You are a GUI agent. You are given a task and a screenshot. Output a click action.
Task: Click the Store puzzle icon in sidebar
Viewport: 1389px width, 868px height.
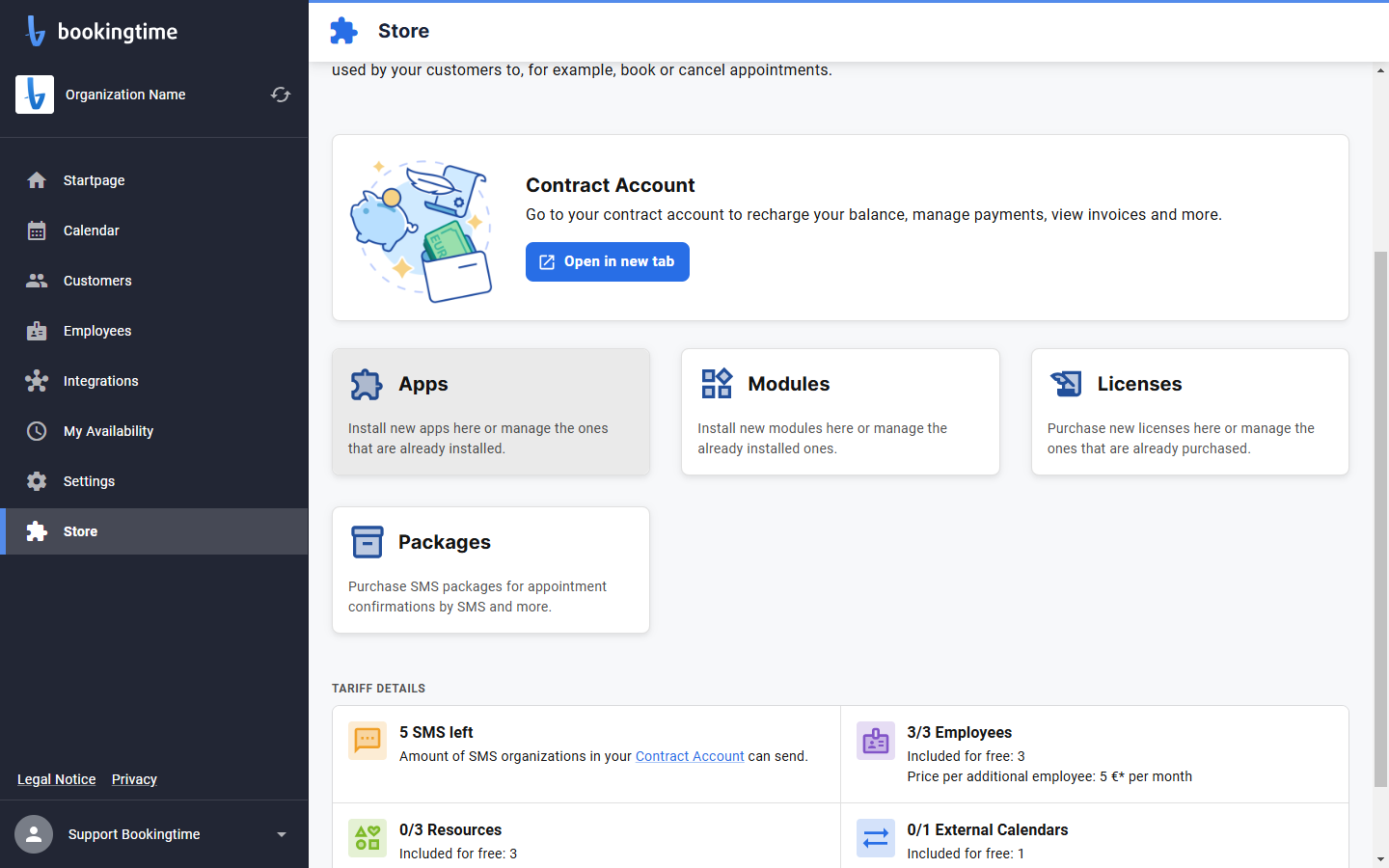tap(37, 531)
